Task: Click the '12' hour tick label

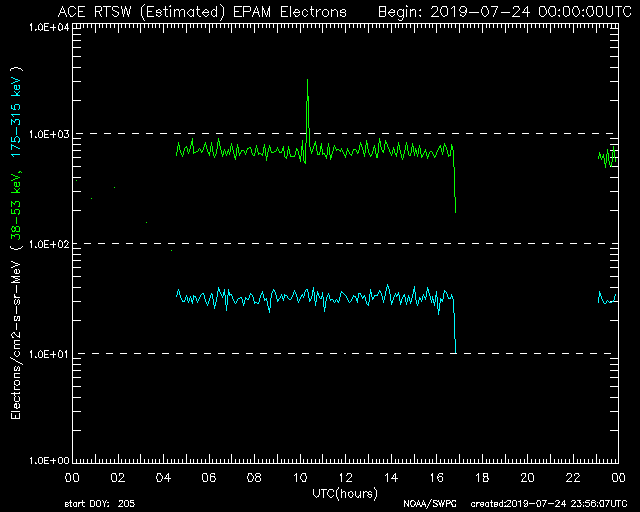Action: pos(345,478)
